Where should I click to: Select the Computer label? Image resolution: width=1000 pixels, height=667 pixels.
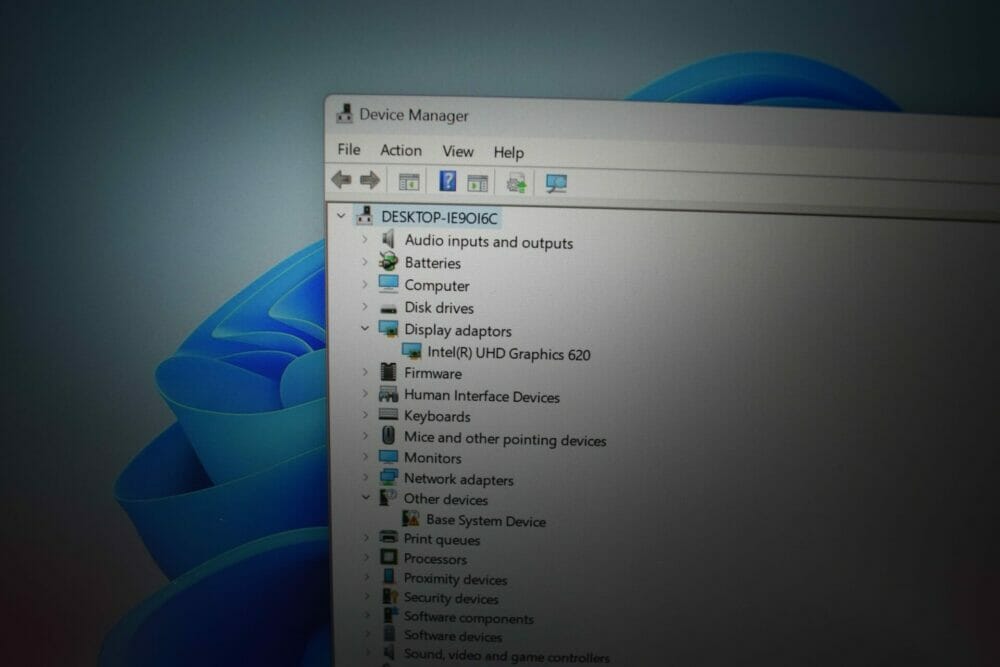437,286
